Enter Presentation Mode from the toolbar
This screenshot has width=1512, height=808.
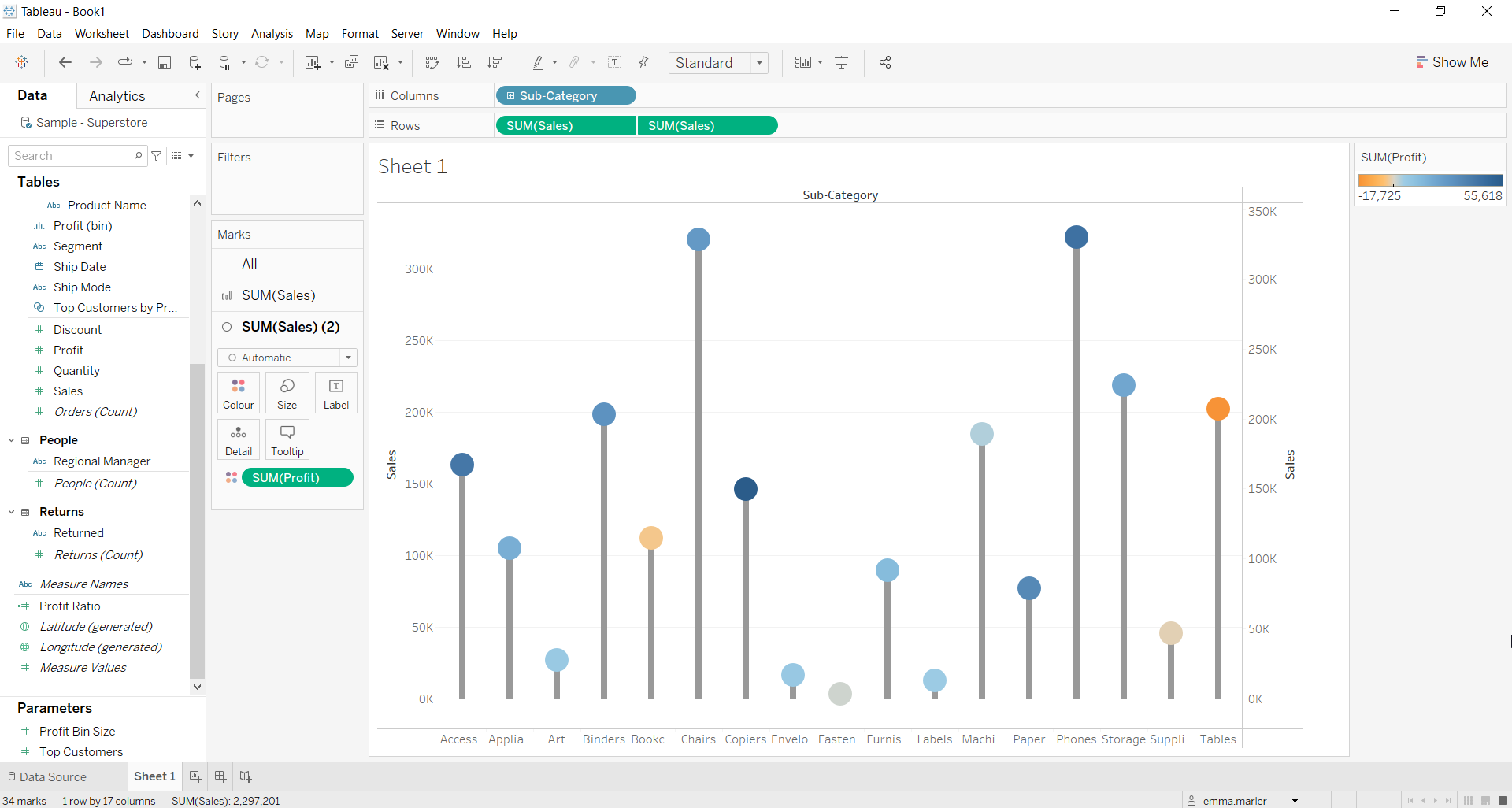[842, 62]
